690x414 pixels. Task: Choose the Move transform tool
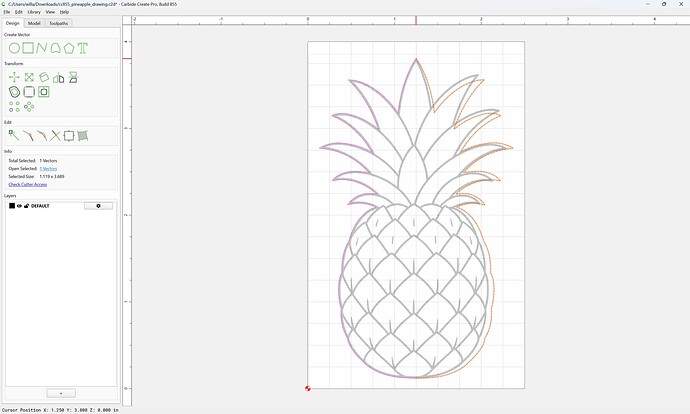[x=14, y=77]
